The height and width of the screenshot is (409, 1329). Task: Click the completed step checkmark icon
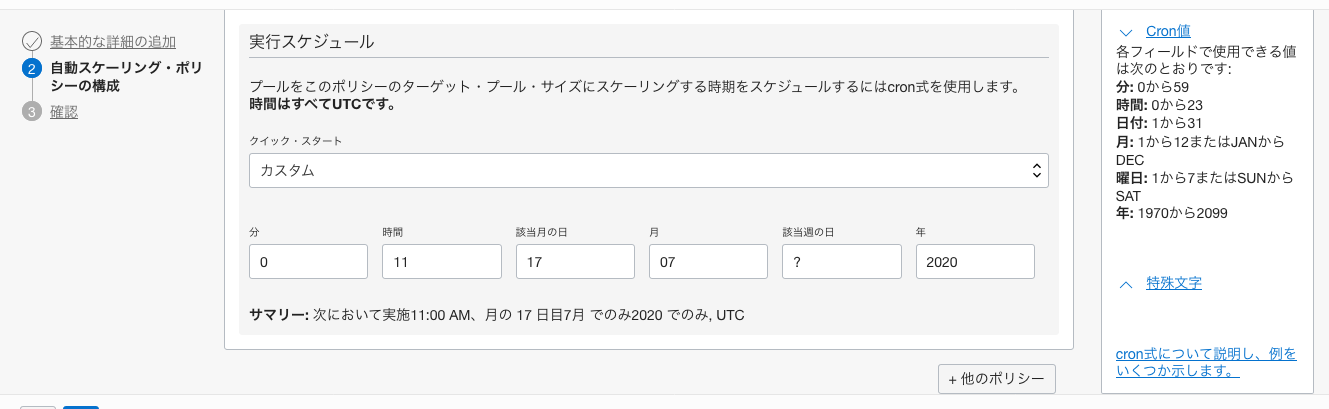tap(31, 42)
